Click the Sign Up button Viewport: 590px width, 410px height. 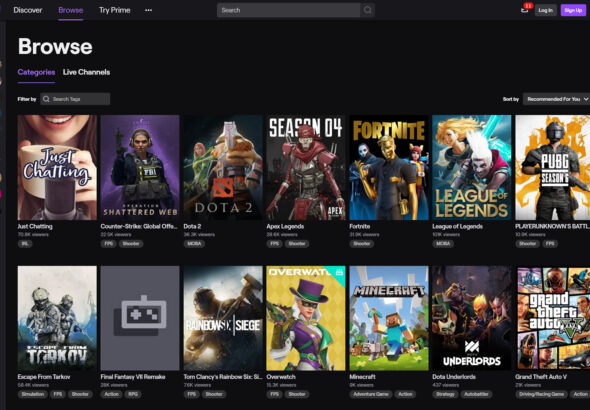coord(573,10)
